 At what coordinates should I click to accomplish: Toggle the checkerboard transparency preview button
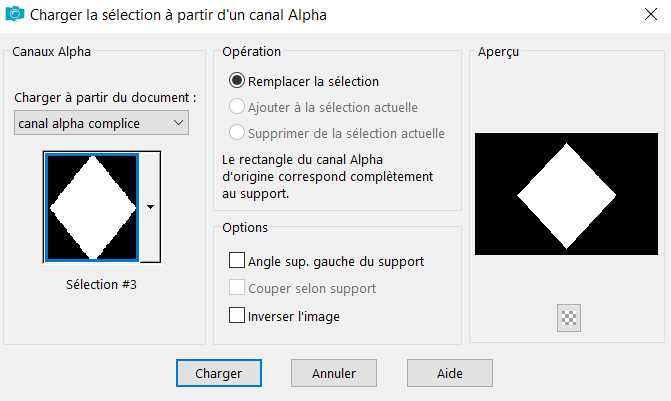click(569, 318)
